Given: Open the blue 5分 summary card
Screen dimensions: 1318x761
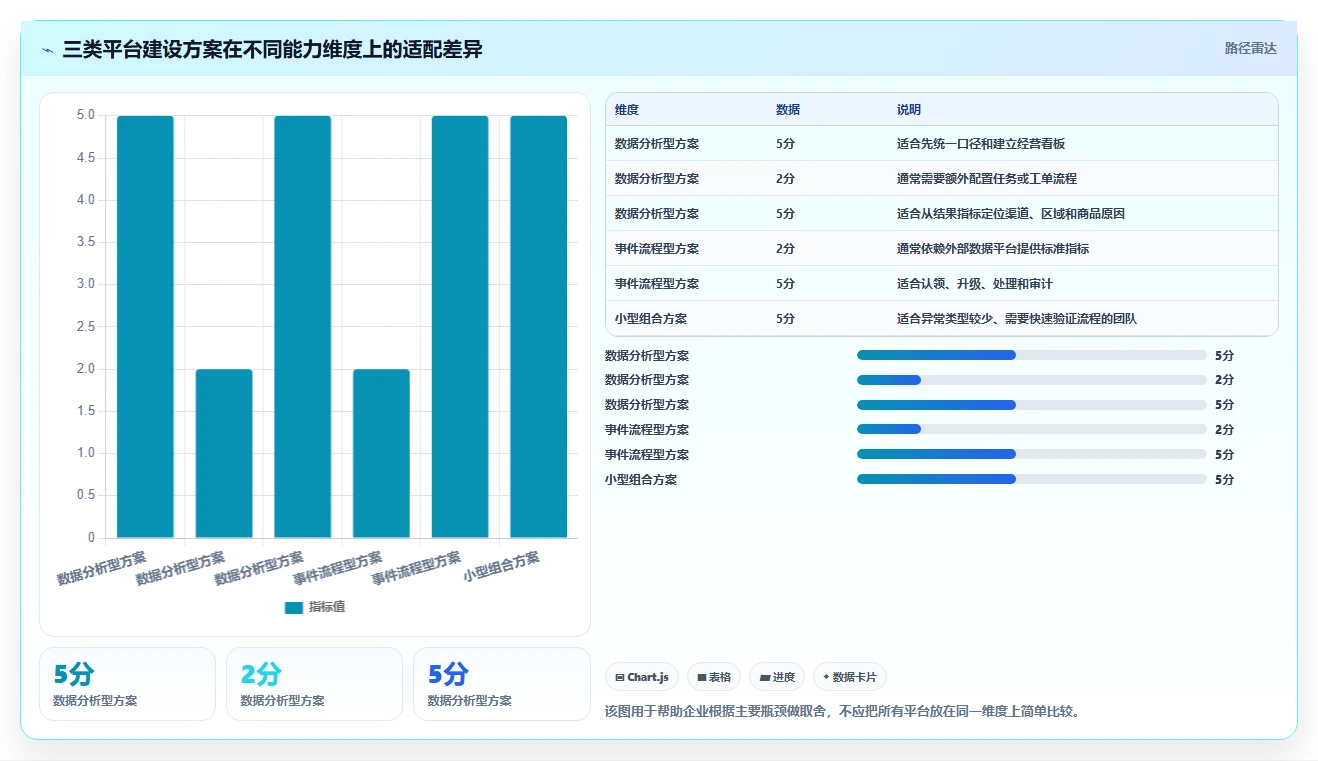Looking at the screenshot, I should point(502,684).
